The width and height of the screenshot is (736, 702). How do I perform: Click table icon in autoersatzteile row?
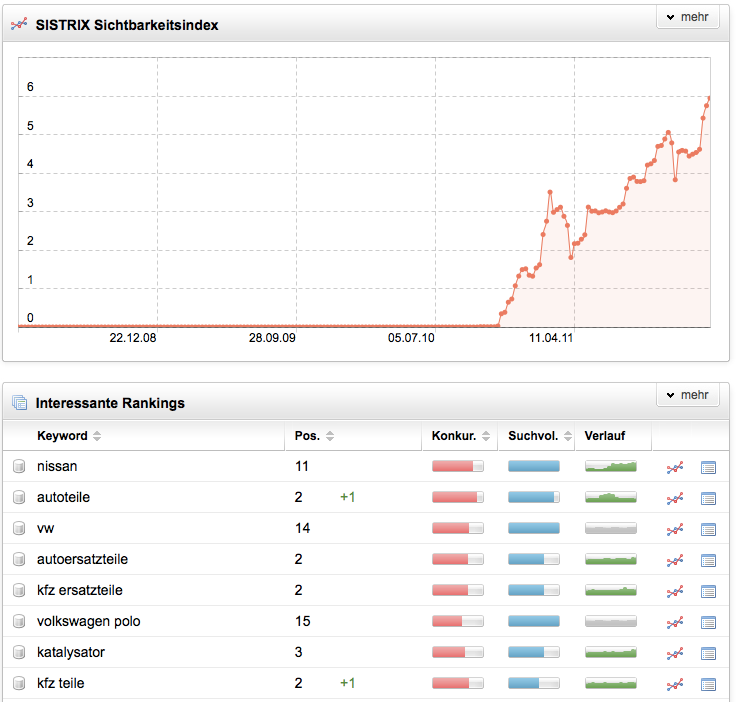pyautogui.click(x=708, y=560)
